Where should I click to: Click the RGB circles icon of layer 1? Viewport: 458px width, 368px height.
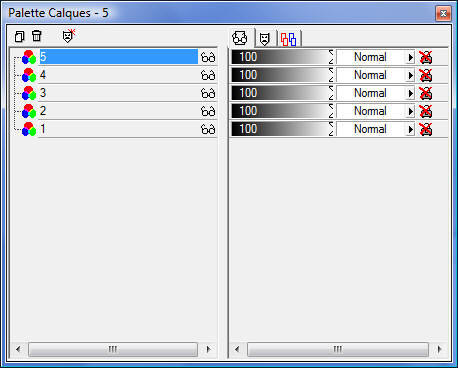pyautogui.click(x=29, y=129)
